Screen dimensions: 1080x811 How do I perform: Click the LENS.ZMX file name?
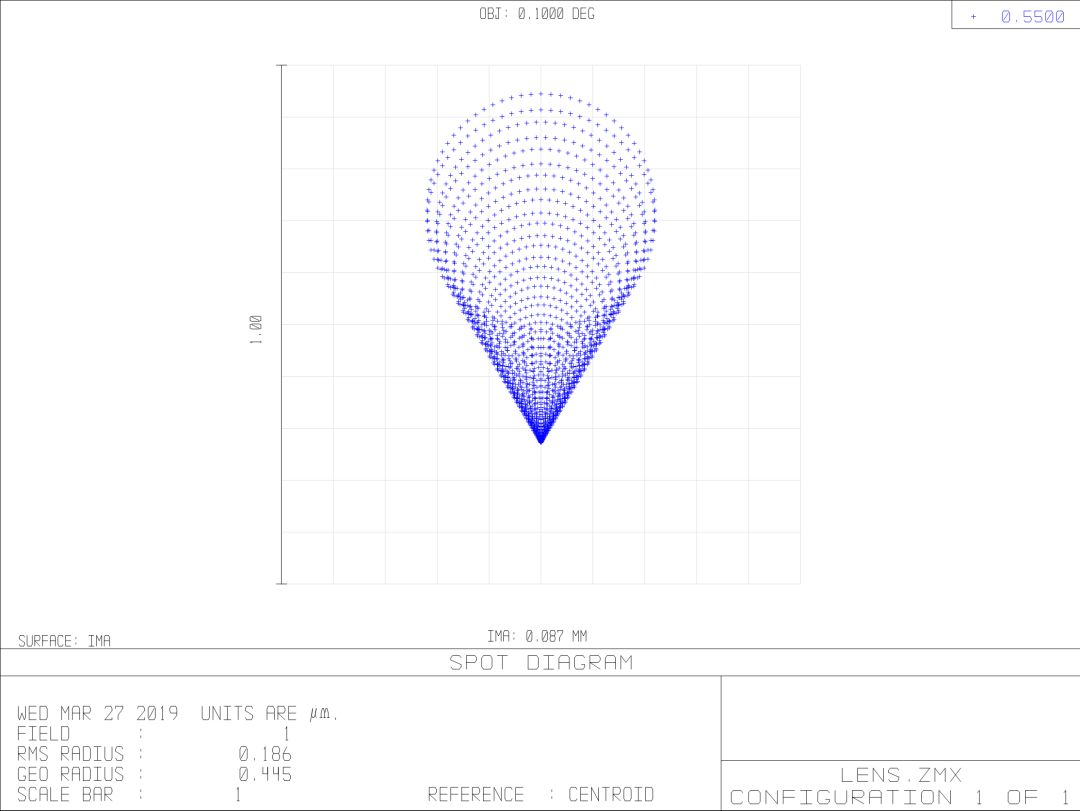pos(899,774)
